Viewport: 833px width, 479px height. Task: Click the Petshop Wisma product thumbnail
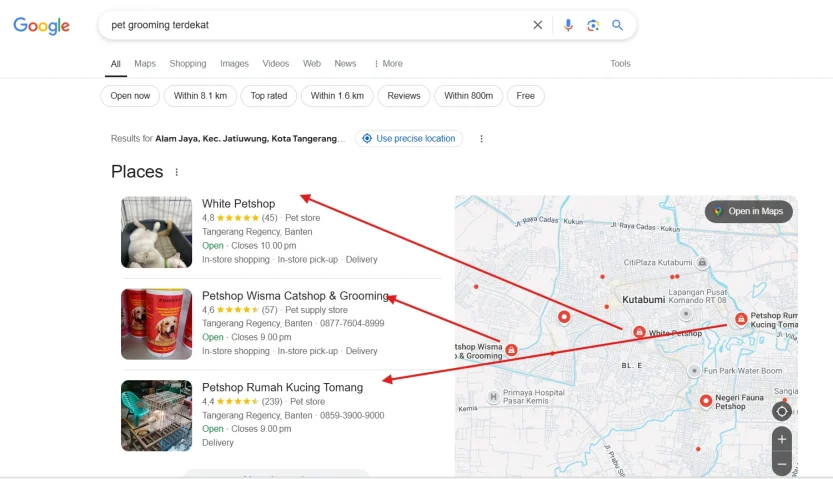[157, 324]
